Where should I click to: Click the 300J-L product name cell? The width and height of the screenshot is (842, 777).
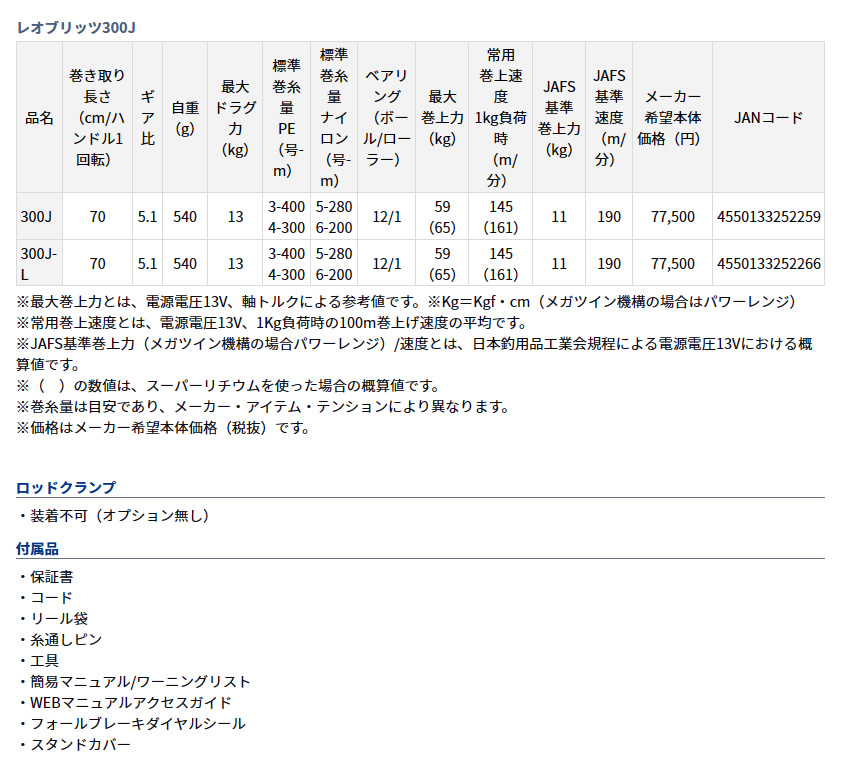39,263
